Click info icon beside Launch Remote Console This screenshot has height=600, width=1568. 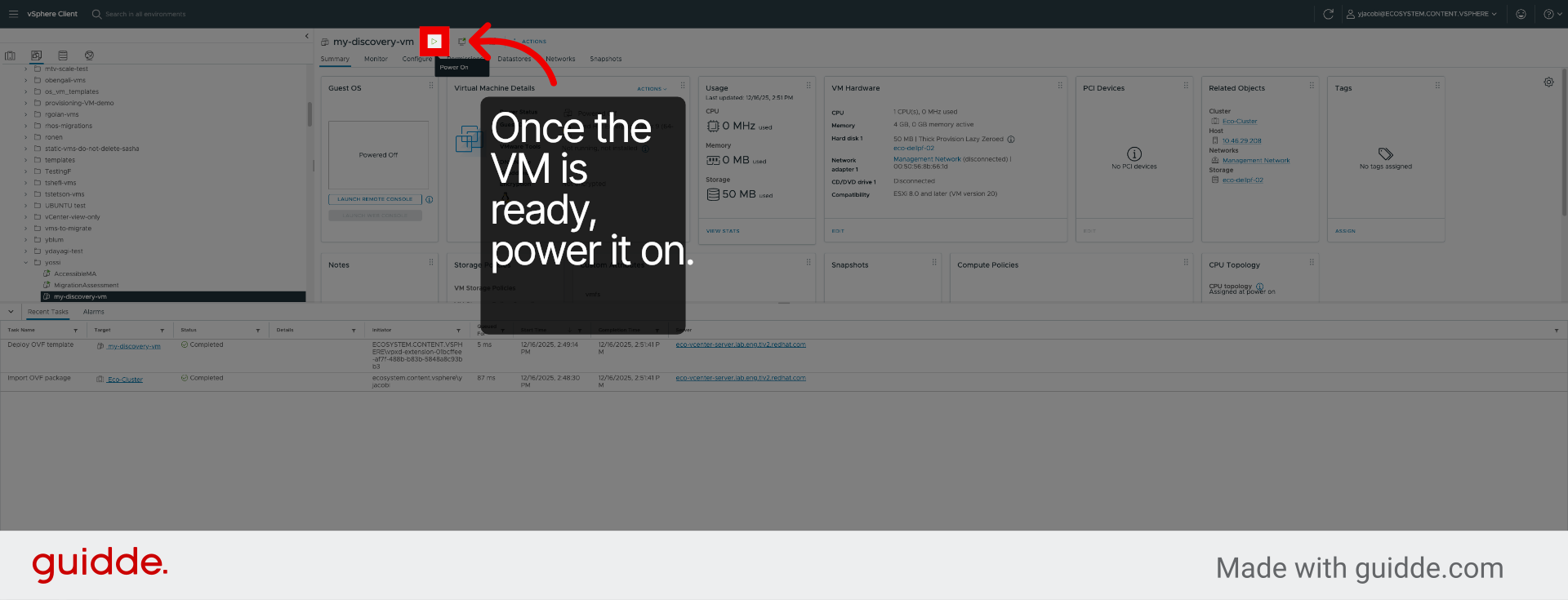[x=430, y=199]
